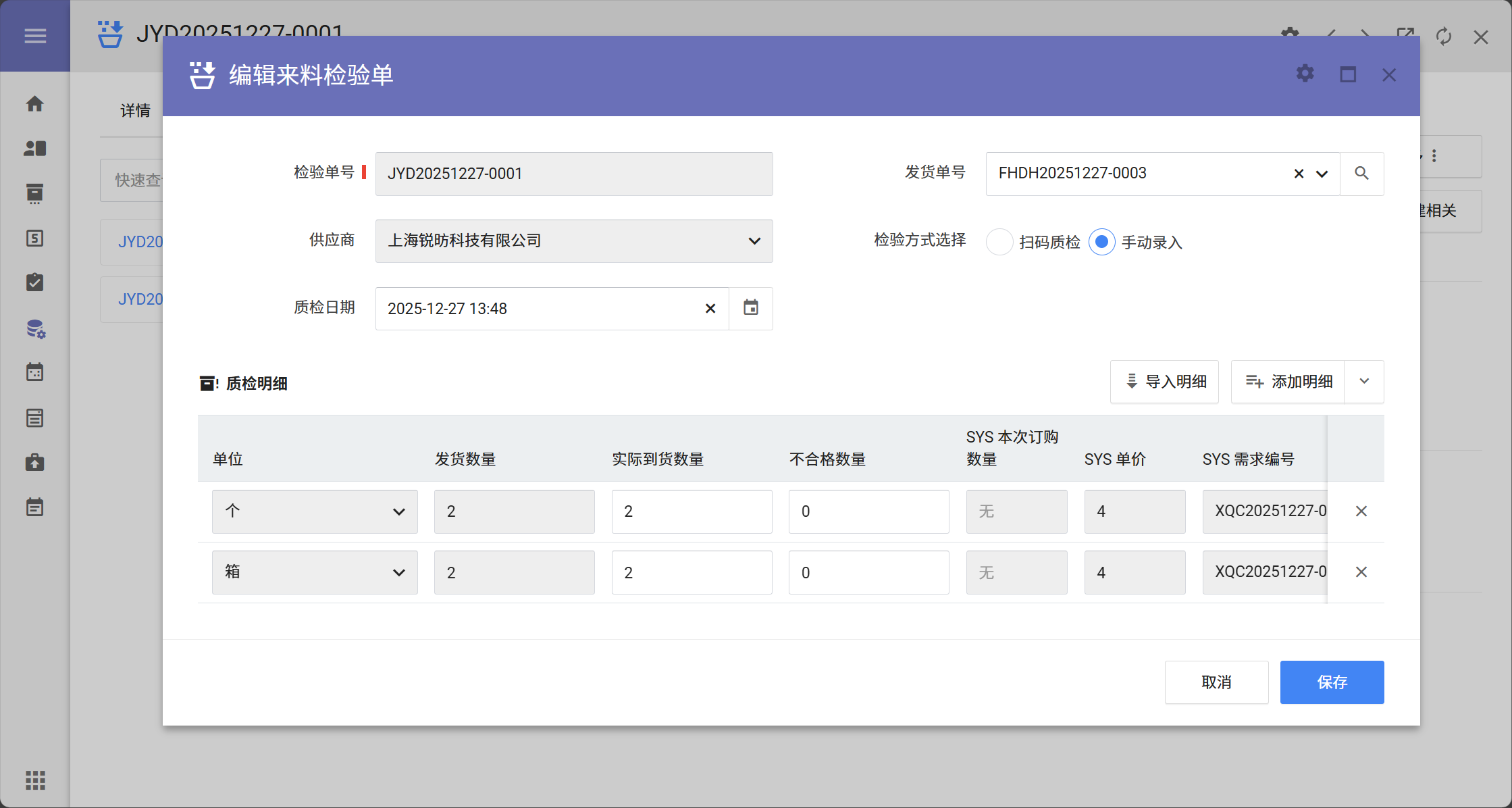The height and width of the screenshot is (808, 1512).
Task: Click the calendar icon beside 质检日期
Action: [750, 308]
